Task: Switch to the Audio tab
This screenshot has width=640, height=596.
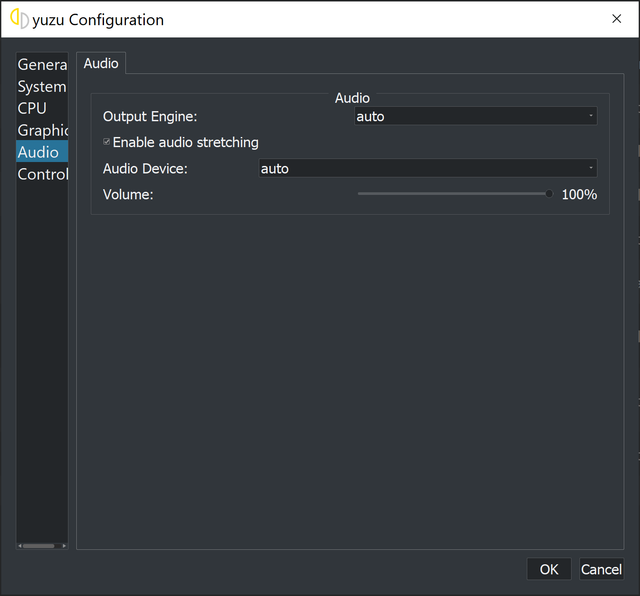Action: (101, 63)
